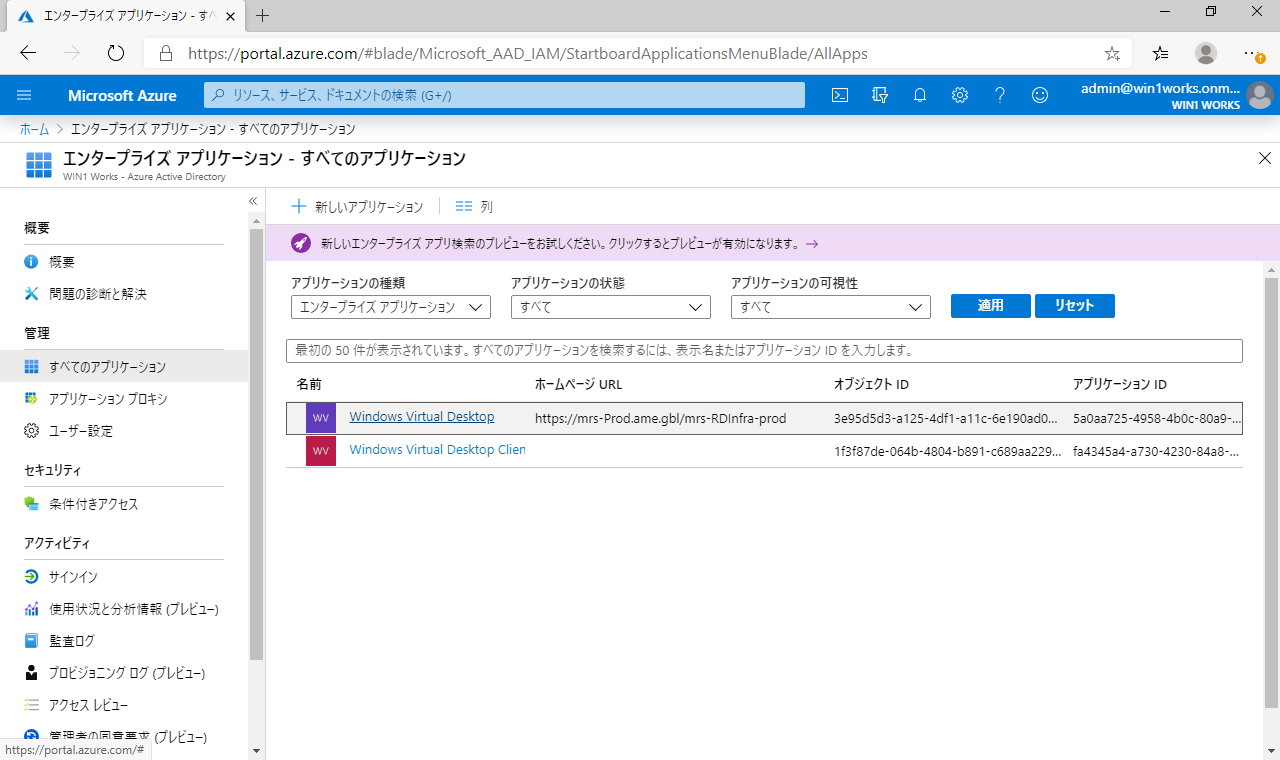This screenshot has height=760, width=1280.
Task: Sort by the 名前 column header
Action: (x=309, y=384)
